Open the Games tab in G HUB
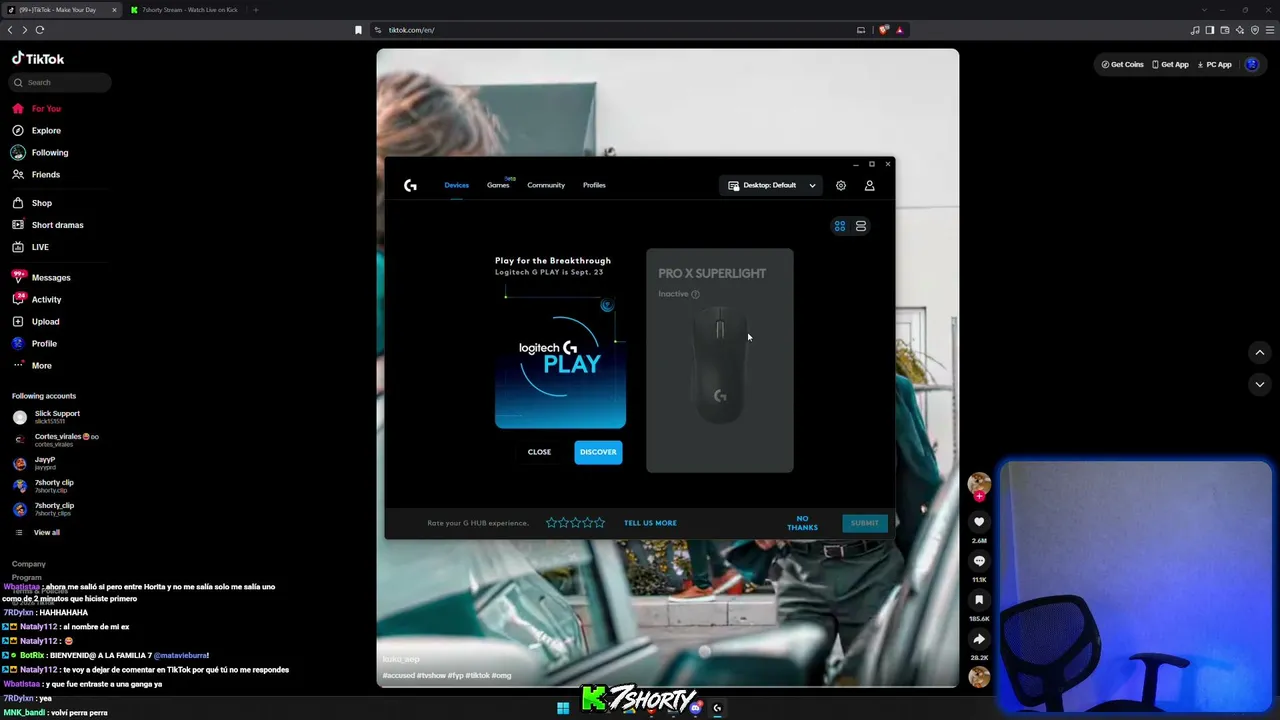 [x=498, y=185]
